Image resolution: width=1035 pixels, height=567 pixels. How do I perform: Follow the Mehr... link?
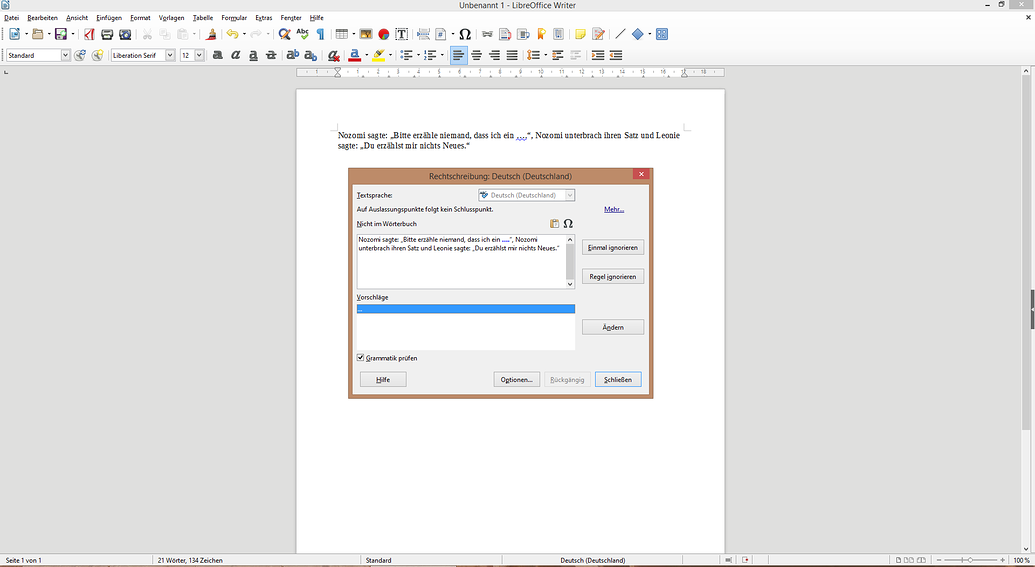[614, 209]
